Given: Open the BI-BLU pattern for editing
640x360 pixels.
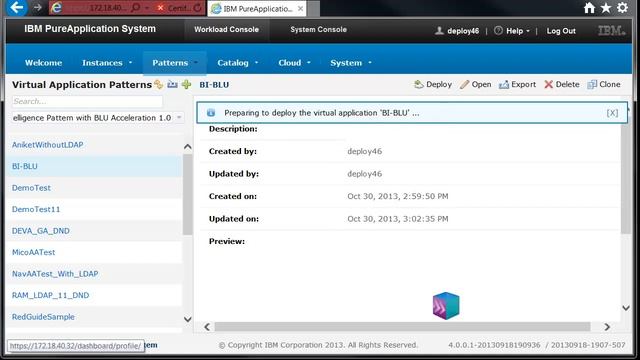Looking at the screenshot, I should 476,84.
